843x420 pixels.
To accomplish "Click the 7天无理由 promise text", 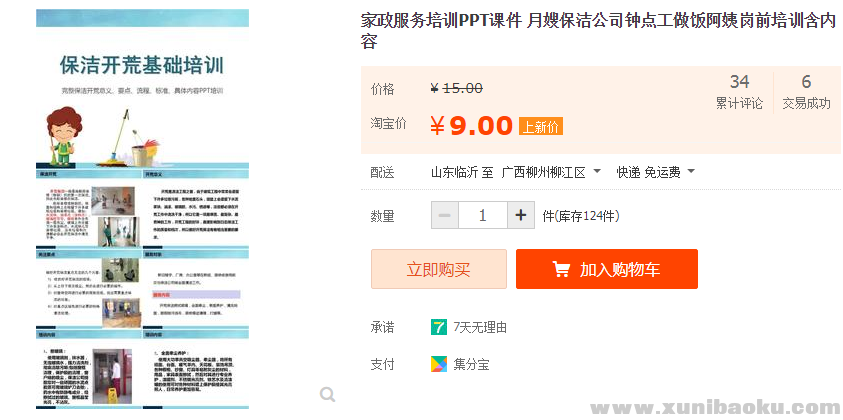I will point(480,327).
